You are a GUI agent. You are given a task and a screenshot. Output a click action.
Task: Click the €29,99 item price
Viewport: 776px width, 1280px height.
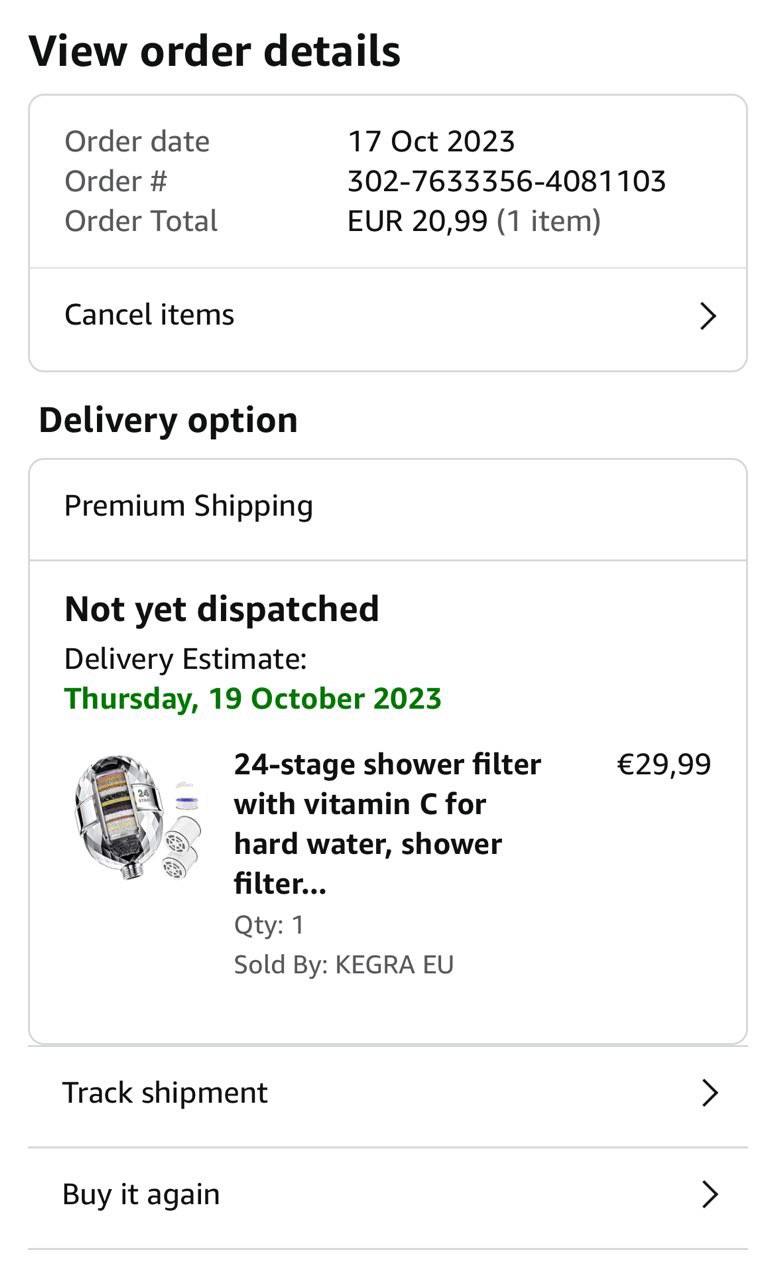[664, 765]
